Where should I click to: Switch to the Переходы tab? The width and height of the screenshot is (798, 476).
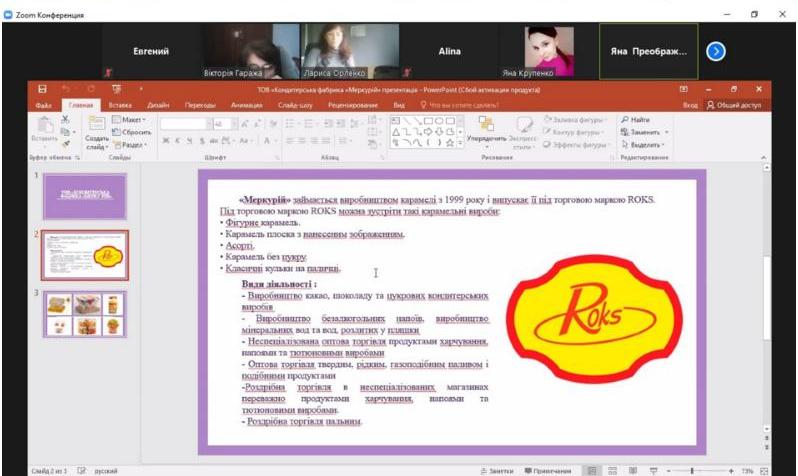[x=201, y=105]
